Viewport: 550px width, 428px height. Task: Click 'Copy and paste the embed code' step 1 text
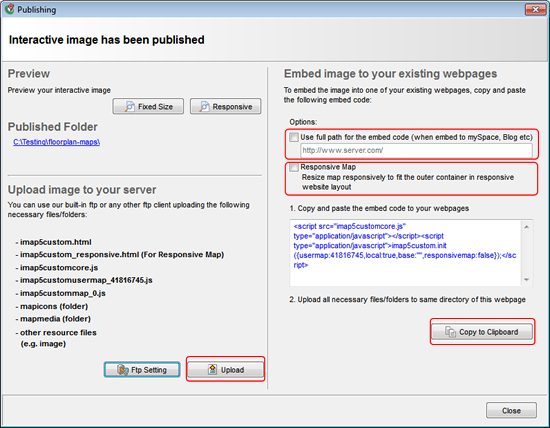coord(379,208)
